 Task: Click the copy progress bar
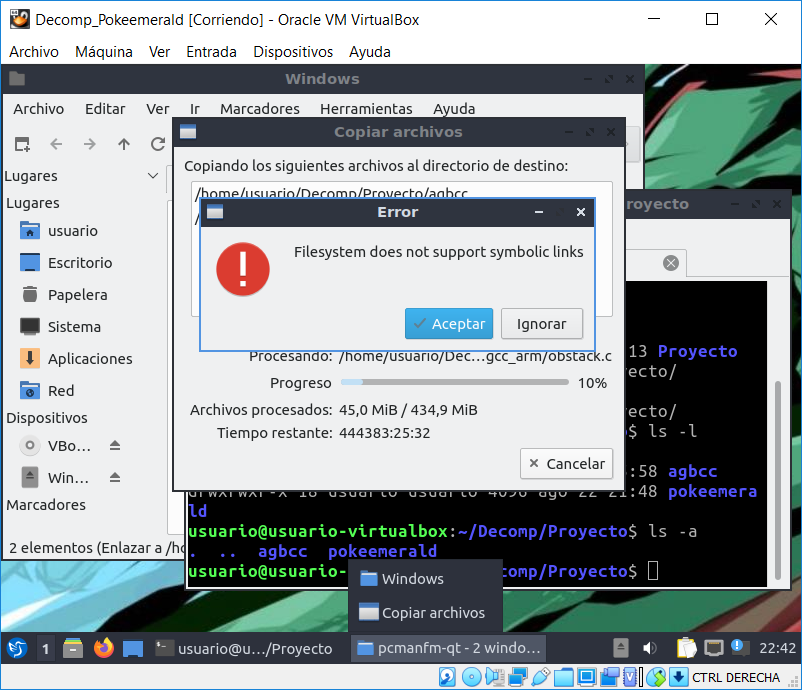tap(454, 383)
